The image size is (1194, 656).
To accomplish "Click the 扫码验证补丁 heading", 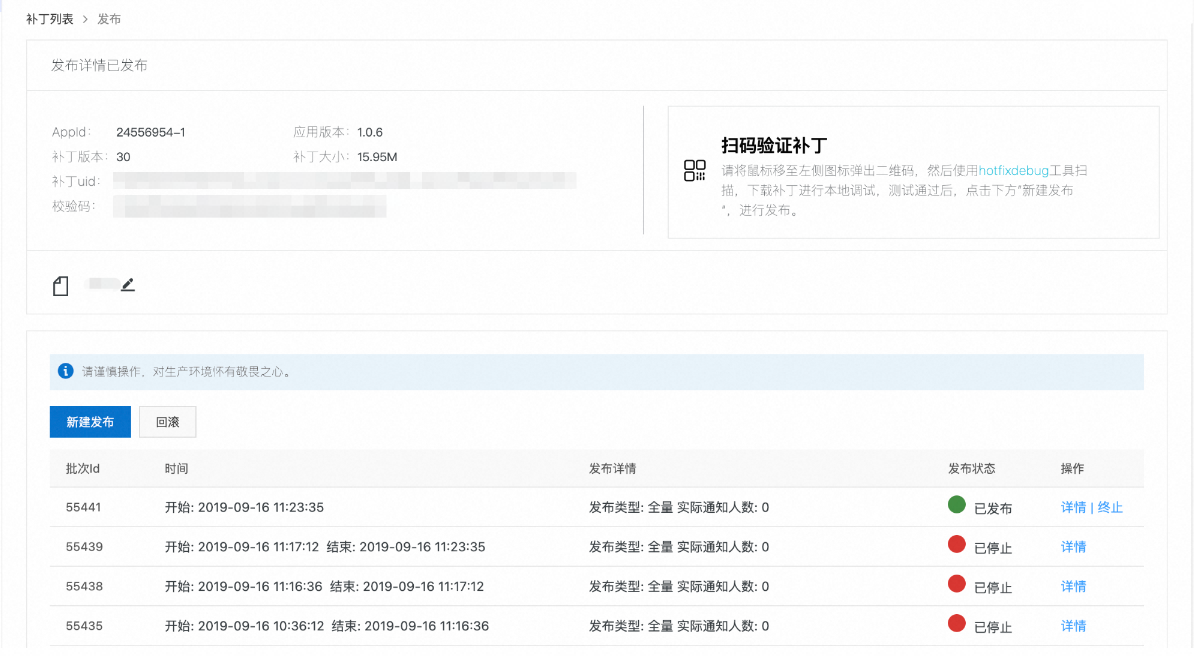I will pyautogui.click(x=774, y=146).
